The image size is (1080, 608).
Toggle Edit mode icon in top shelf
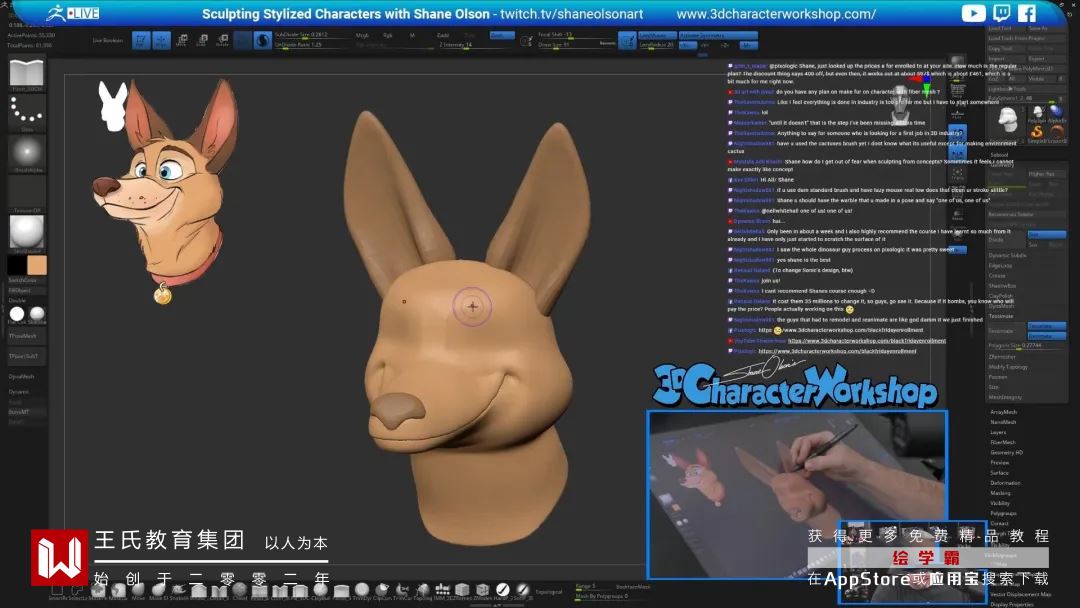click(141, 41)
